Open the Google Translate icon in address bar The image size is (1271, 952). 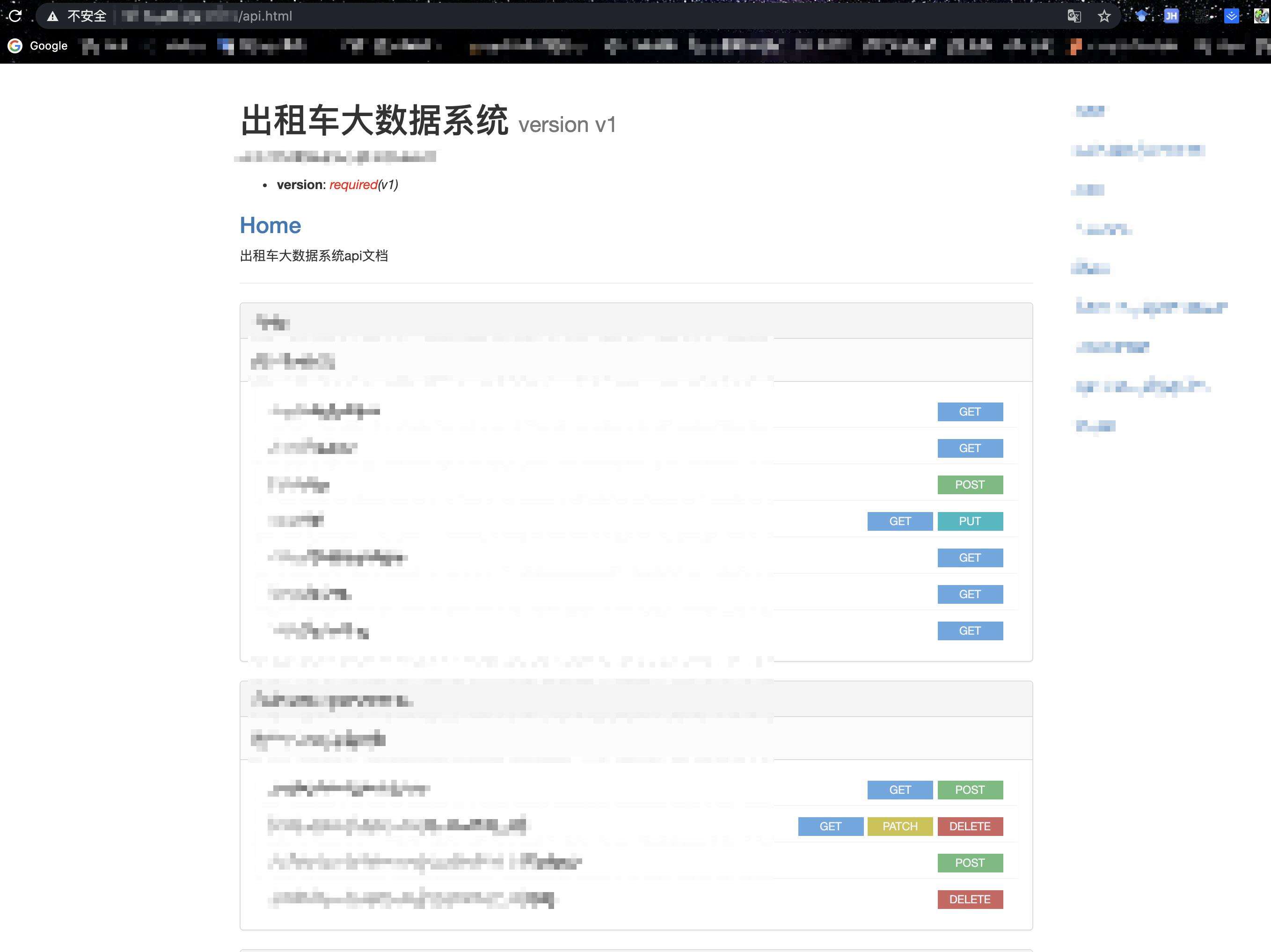pyautogui.click(x=1074, y=16)
